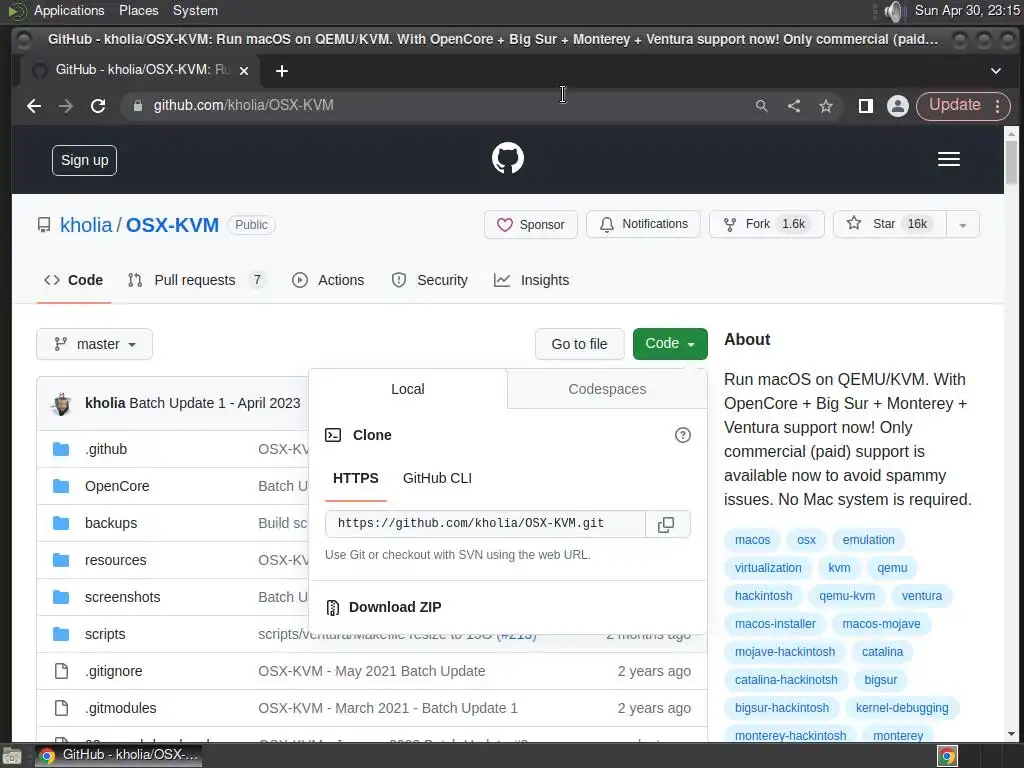Open the tab search chevron
Viewport: 1024px width, 768px height.
(996, 71)
